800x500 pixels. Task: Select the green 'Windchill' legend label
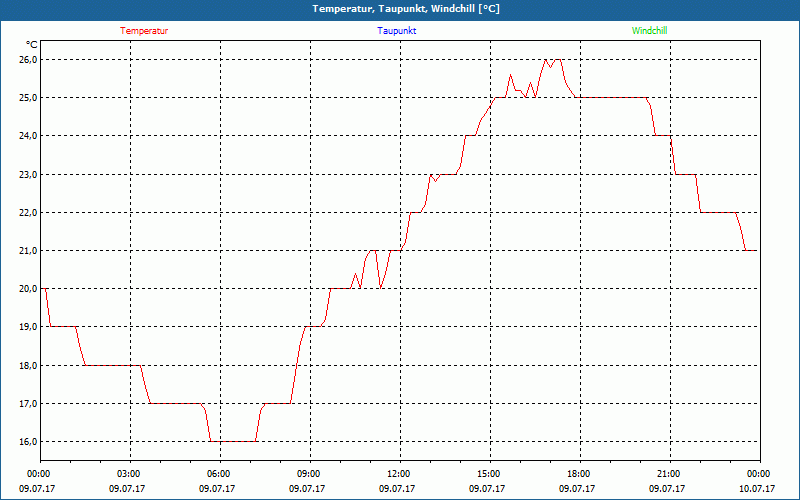click(x=649, y=31)
